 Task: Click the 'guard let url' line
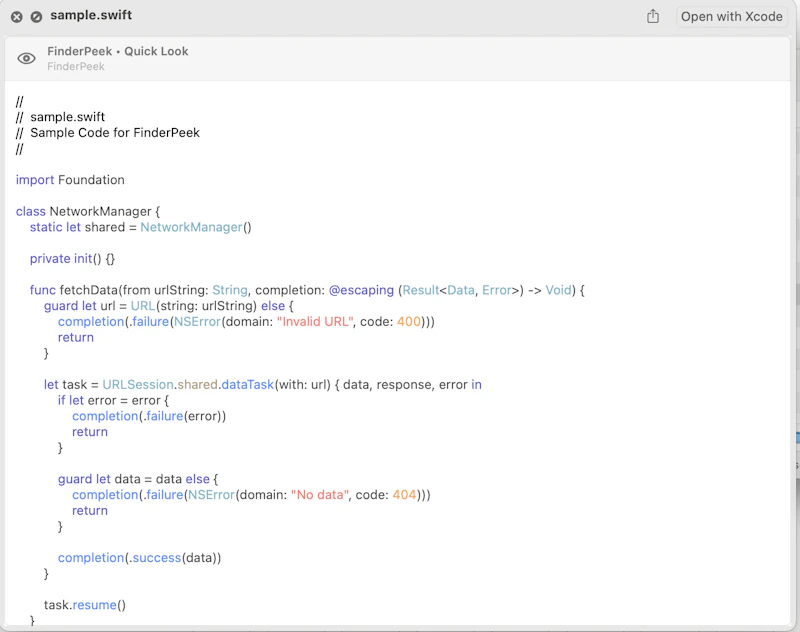[169, 306]
